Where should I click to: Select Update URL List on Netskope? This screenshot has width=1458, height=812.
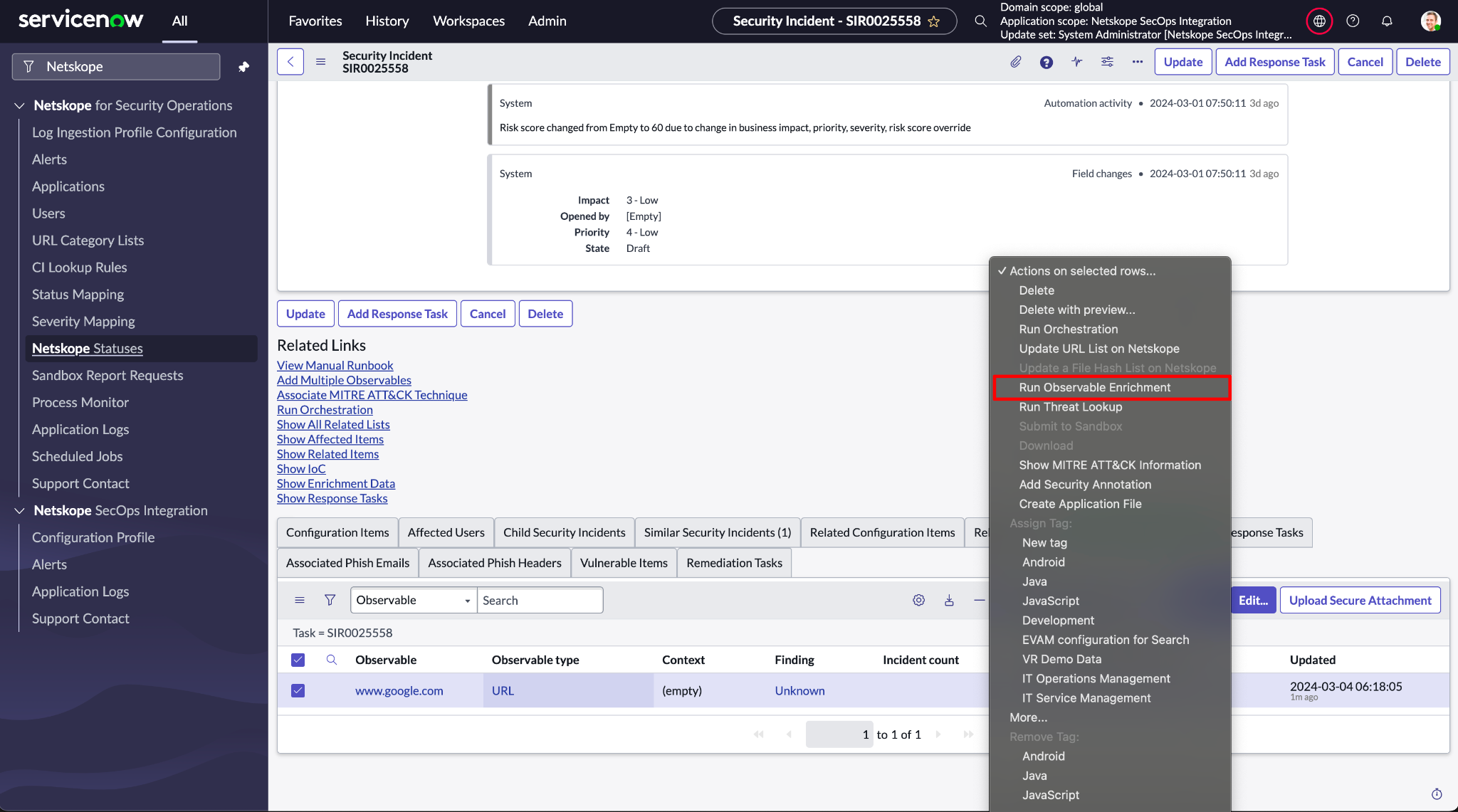pos(1098,348)
